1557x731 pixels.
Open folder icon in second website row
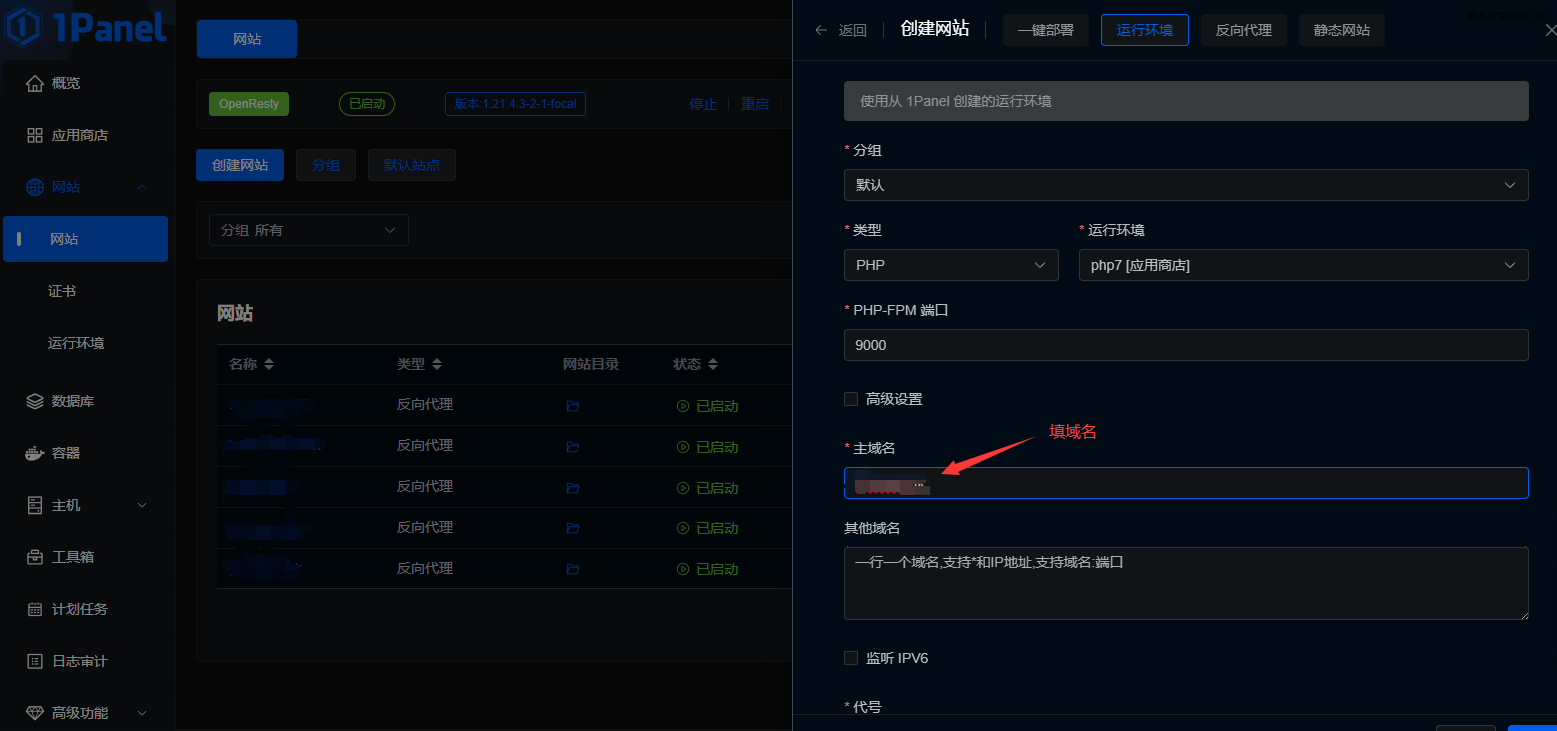click(573, 447)
